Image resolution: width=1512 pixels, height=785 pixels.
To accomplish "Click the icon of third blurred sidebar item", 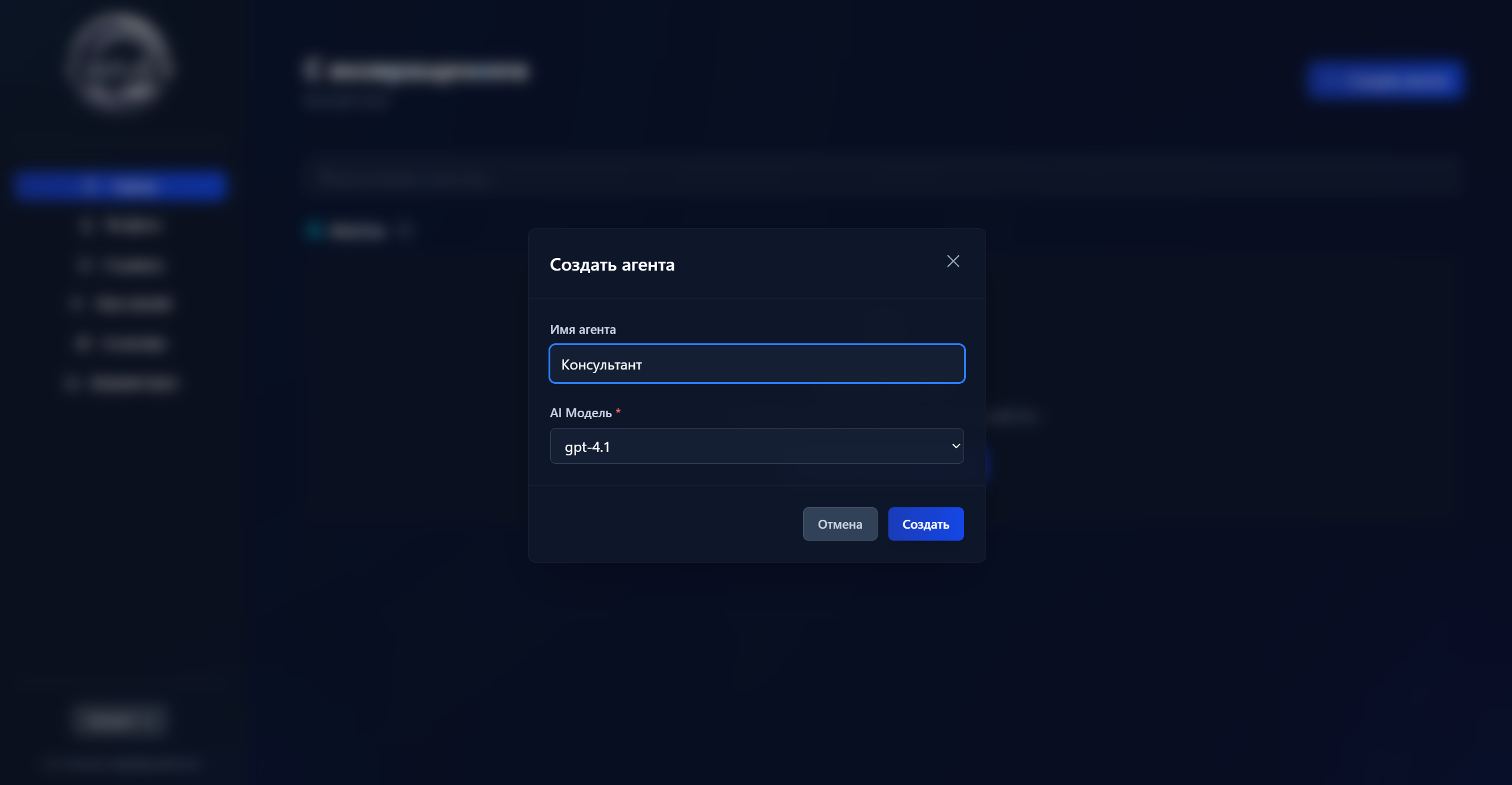I will pos(84,265).
